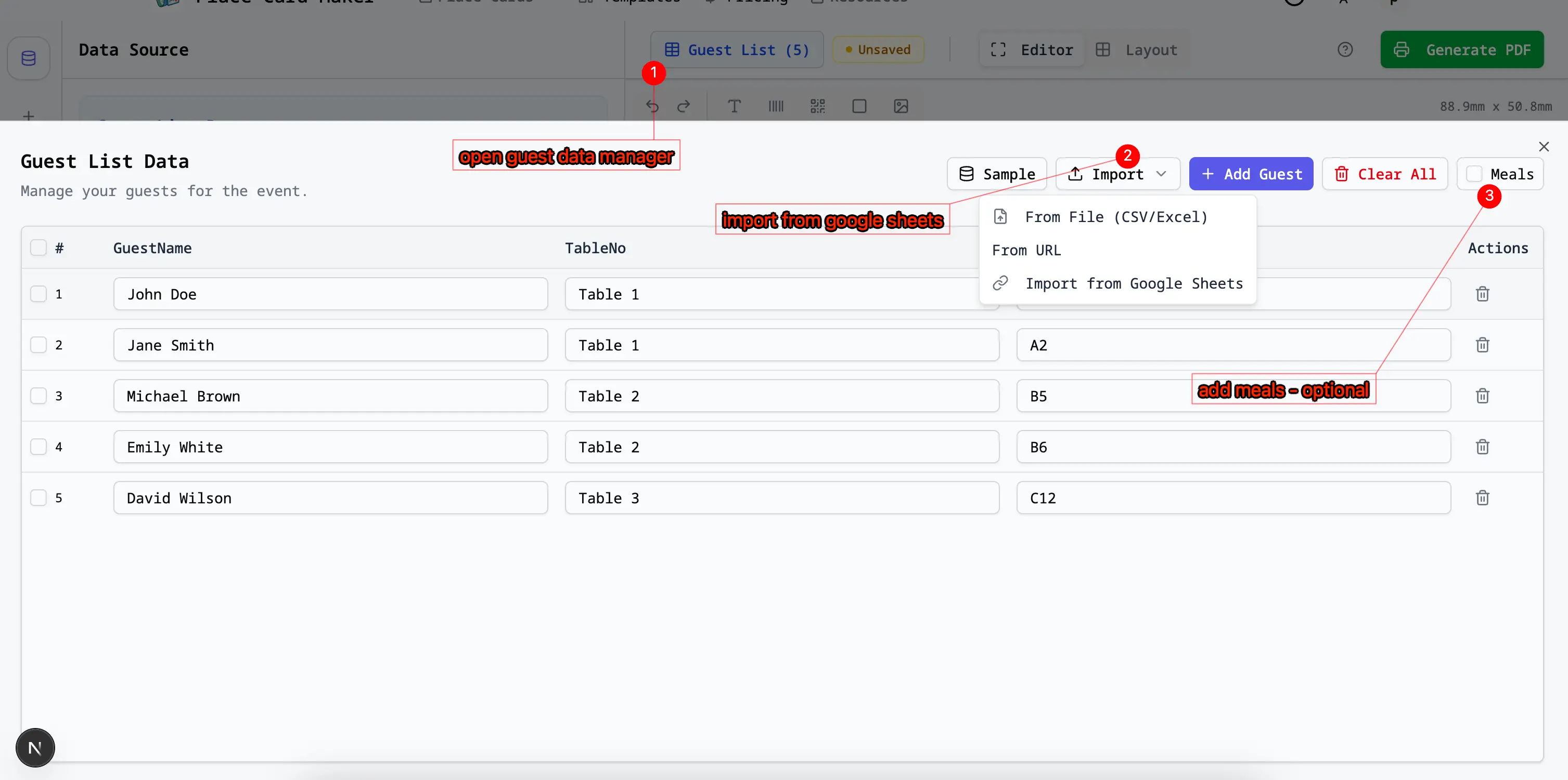The height and width of the screenshot is (780, 1568).
Task: Click the Redo icon in the toolbar
Action: point(684,106)
